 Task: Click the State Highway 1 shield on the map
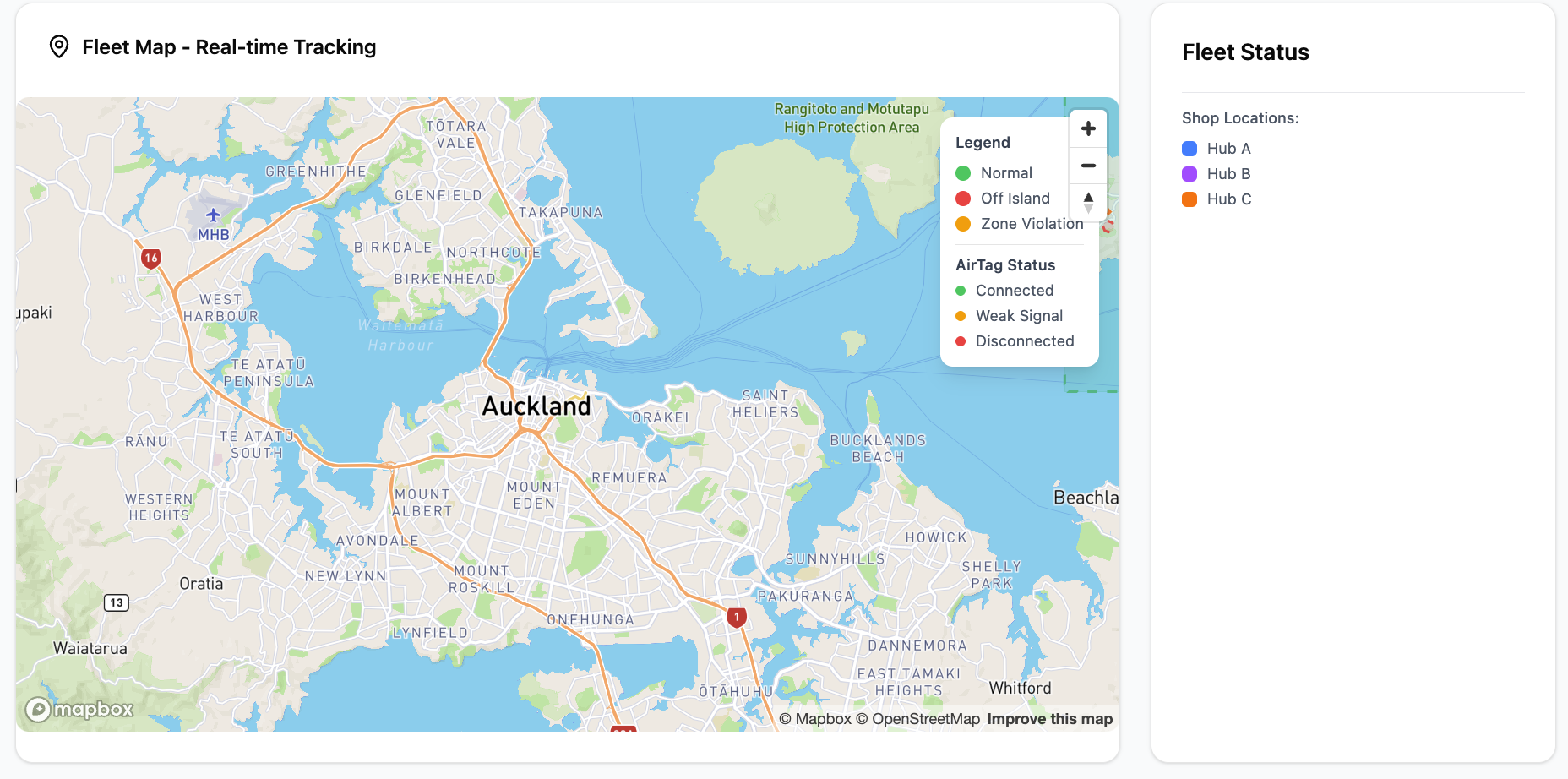pyautogui.click(x=736, y=616)
